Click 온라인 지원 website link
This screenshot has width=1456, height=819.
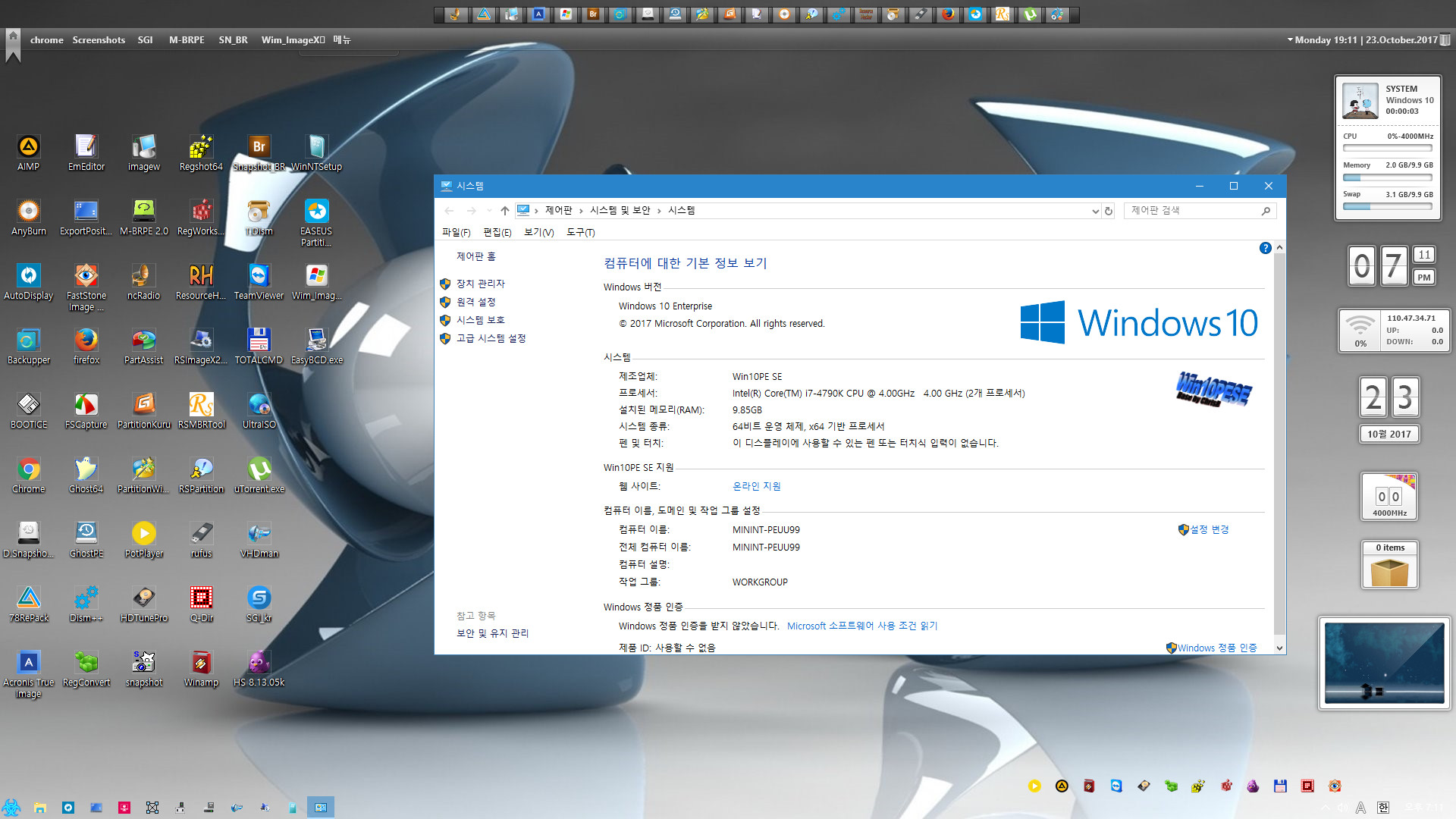pos(756,486)
